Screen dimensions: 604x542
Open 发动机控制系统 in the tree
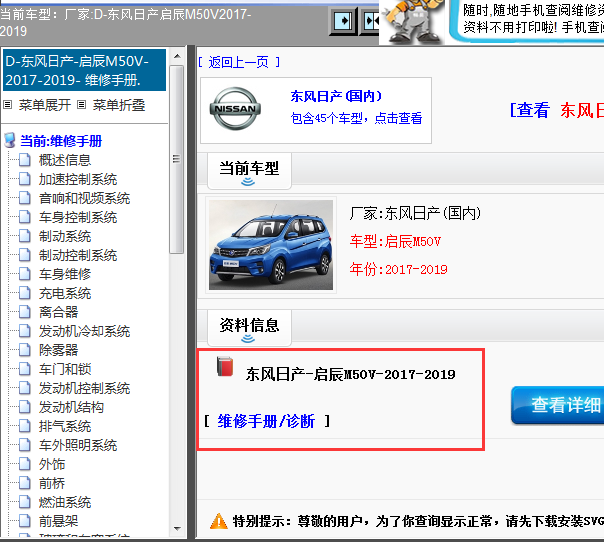pyautogui.click(x=84, y=388)
